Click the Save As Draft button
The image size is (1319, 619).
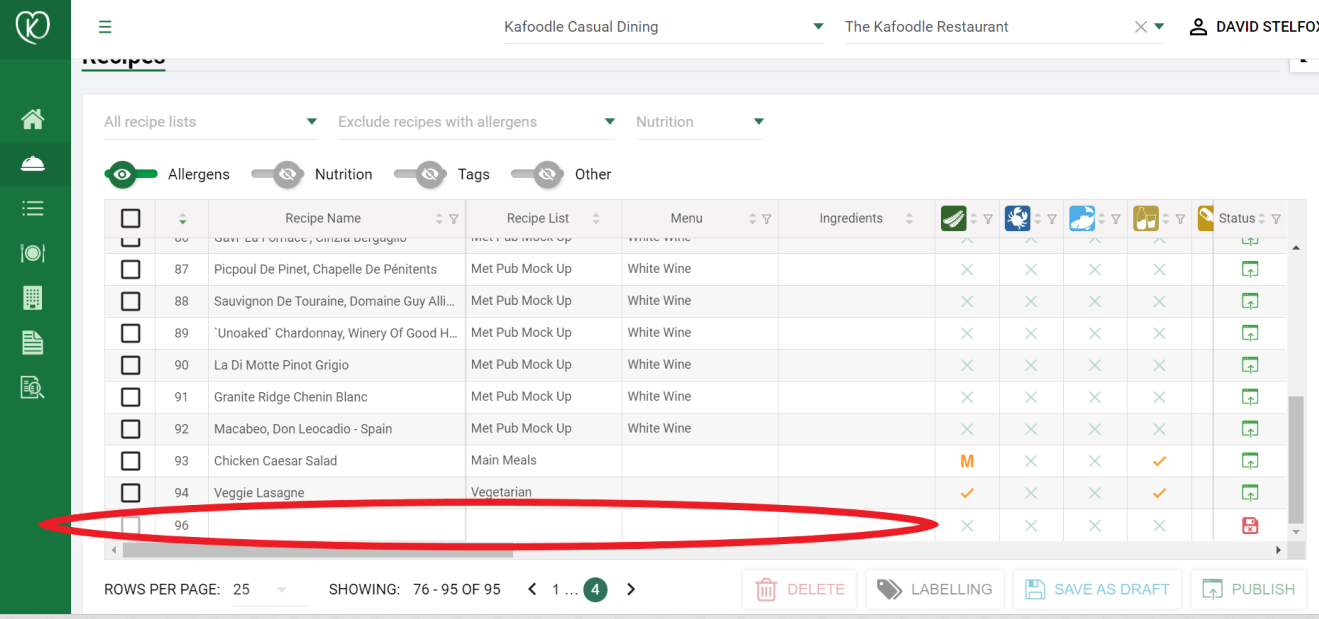(x=1097, y=590)
